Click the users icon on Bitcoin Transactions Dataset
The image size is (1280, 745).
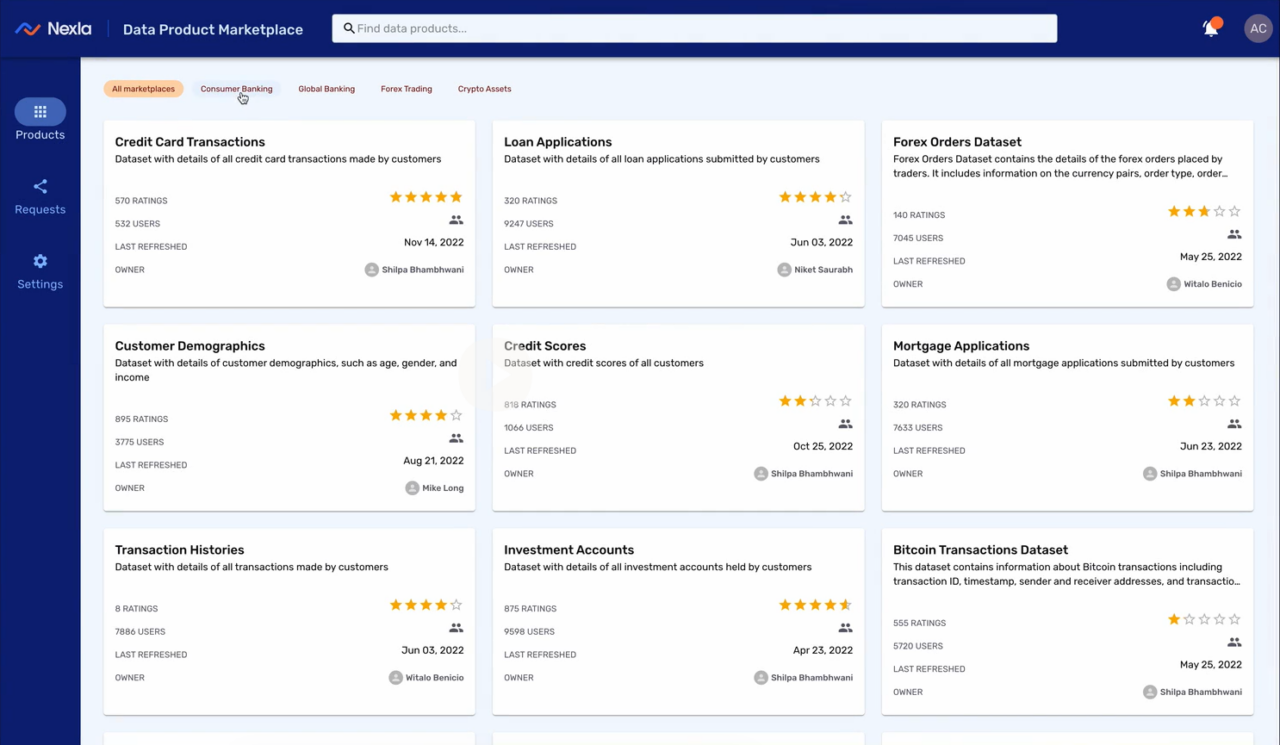[1234, 642]
